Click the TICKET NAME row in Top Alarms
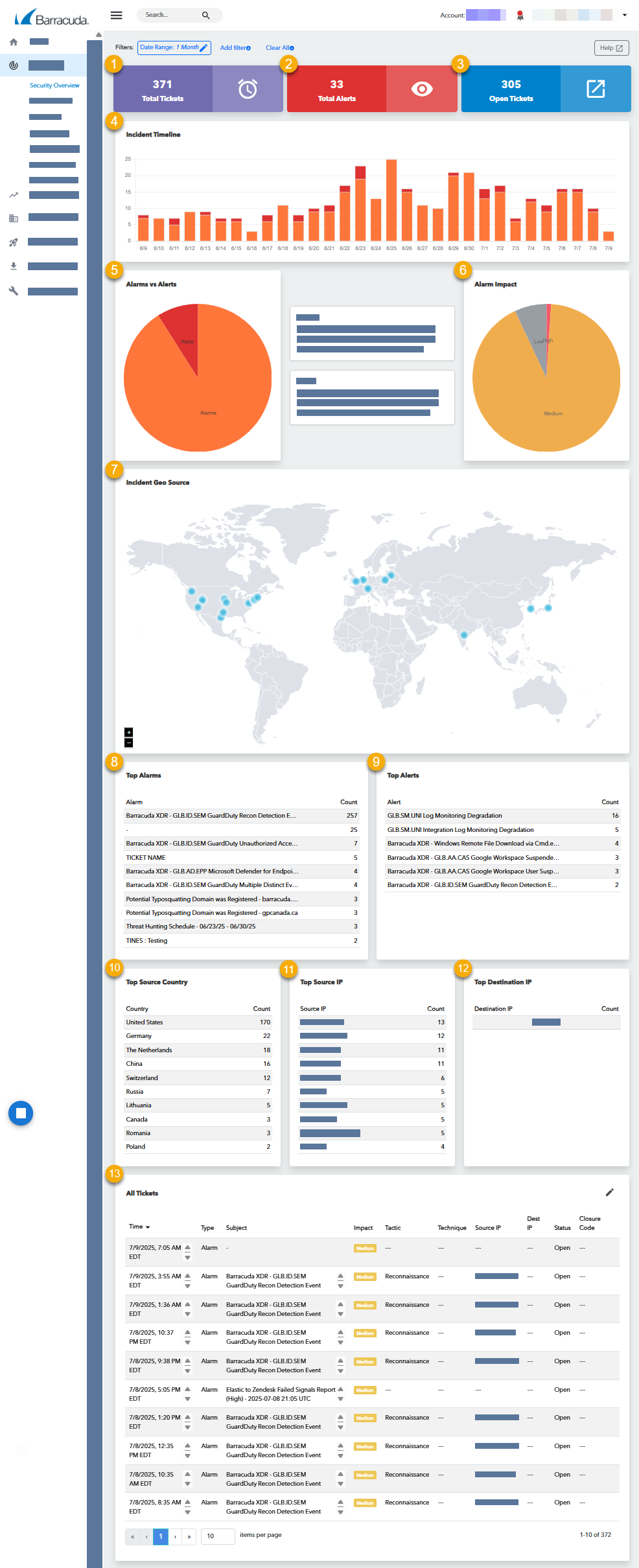Screen dimensions: 639x1568 tap(242, 857)
